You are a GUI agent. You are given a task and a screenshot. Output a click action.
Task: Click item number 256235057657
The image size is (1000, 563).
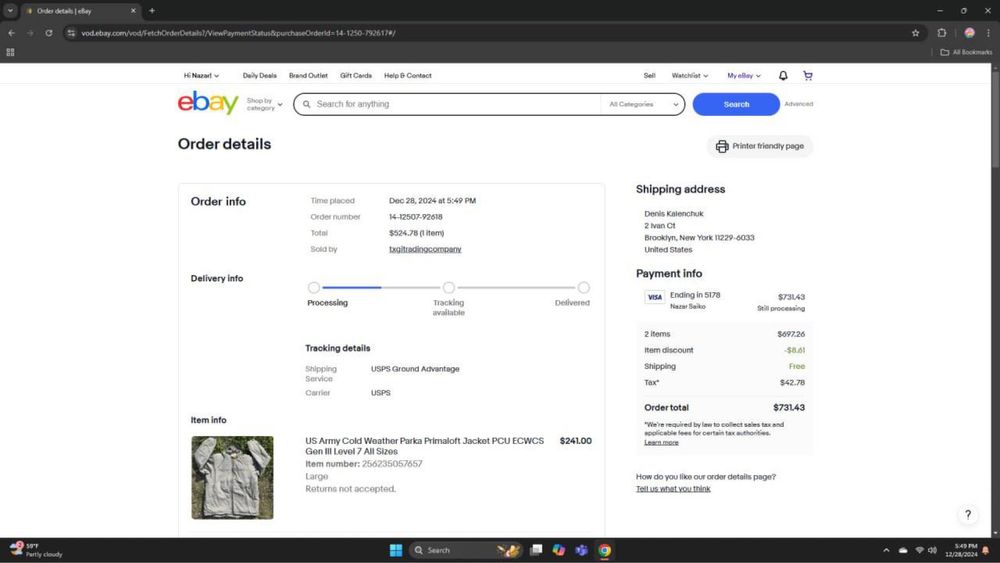392,464
